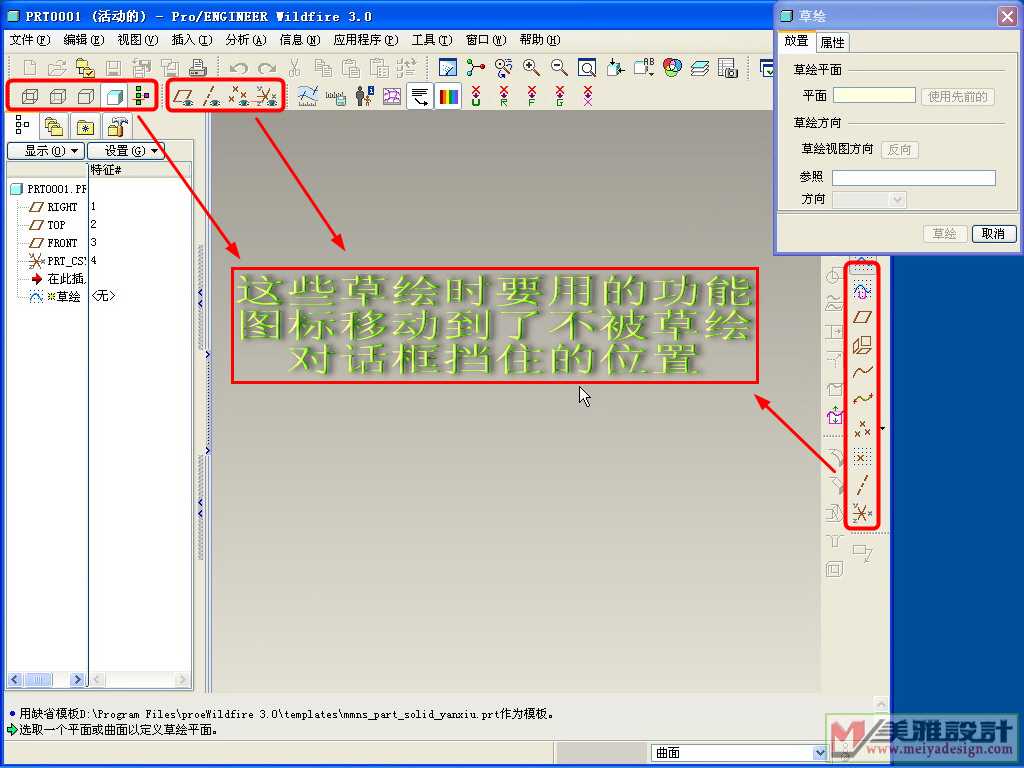This screenshot has height=768, width=1024.
Task: Click the reorient view icon
Action: tap(615, 67)
